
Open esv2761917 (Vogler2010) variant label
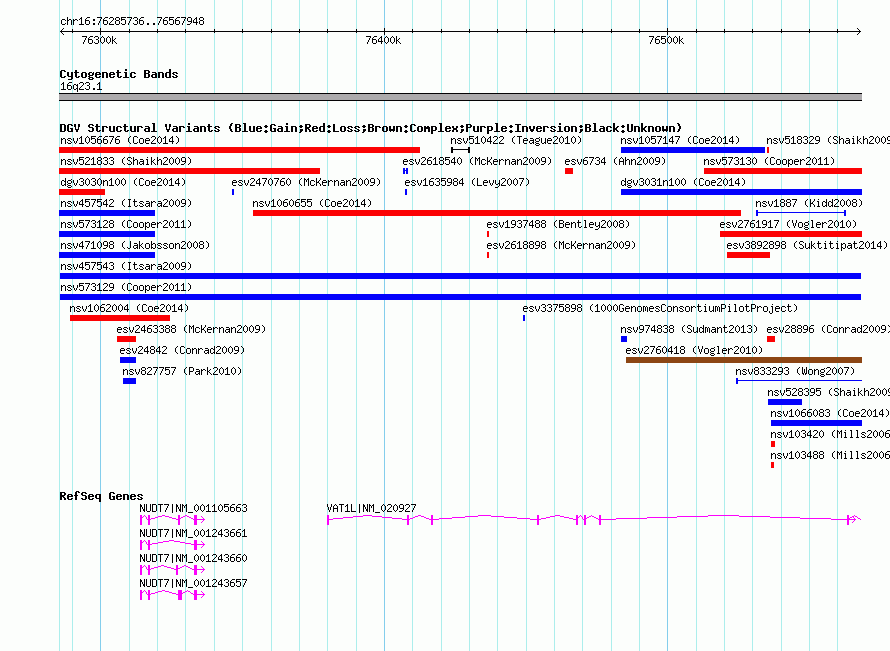(788, 224)
